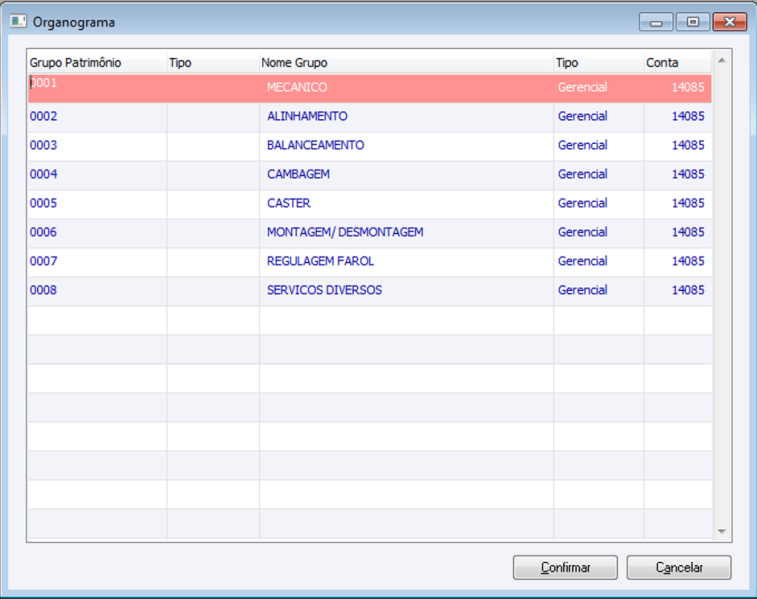
Task: Select the REGULAGEM FAROL row
Action: [x=369, y=261]
